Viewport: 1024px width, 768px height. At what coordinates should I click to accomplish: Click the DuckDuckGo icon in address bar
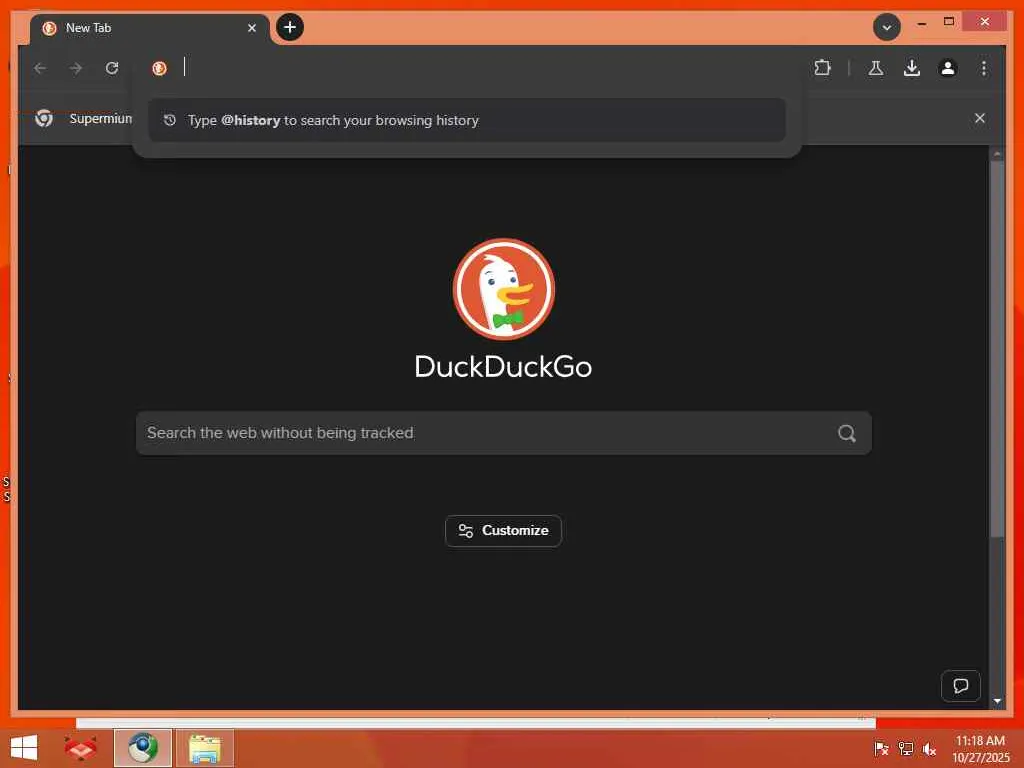point(159,68)
